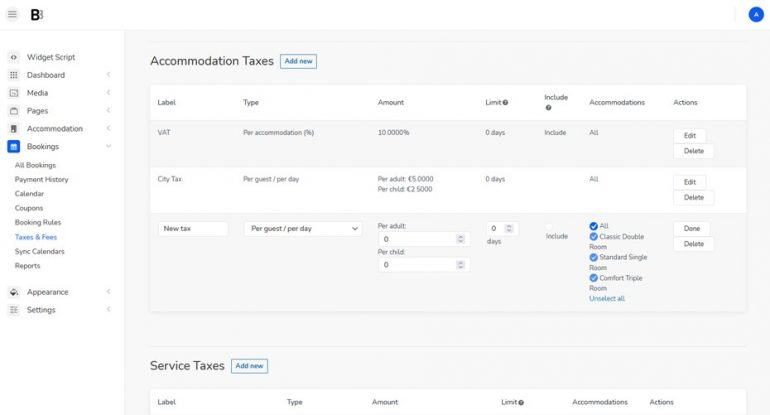
Task: Open the user avatar menu
Action: (756, 15)
